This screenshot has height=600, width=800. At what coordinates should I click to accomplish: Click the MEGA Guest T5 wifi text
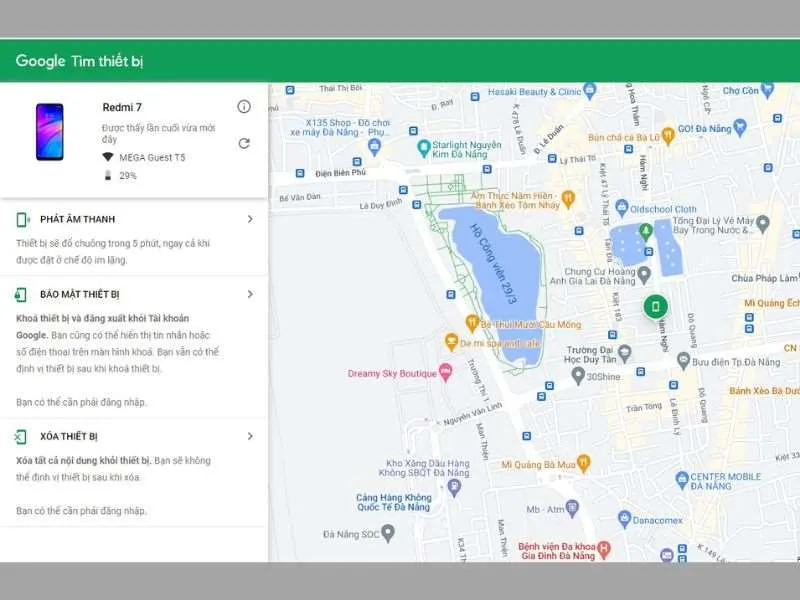coord(152,157)
